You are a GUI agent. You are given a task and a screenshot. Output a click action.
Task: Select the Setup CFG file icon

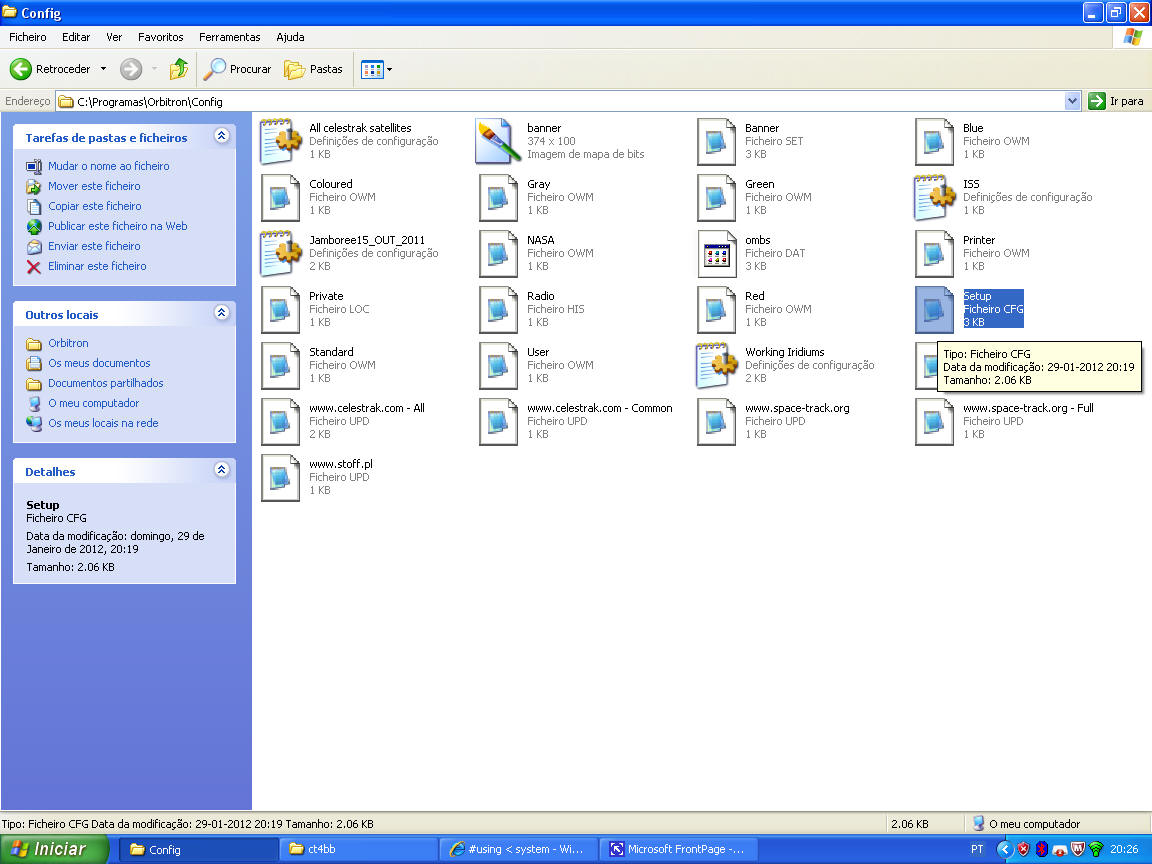tap(935, 309)
